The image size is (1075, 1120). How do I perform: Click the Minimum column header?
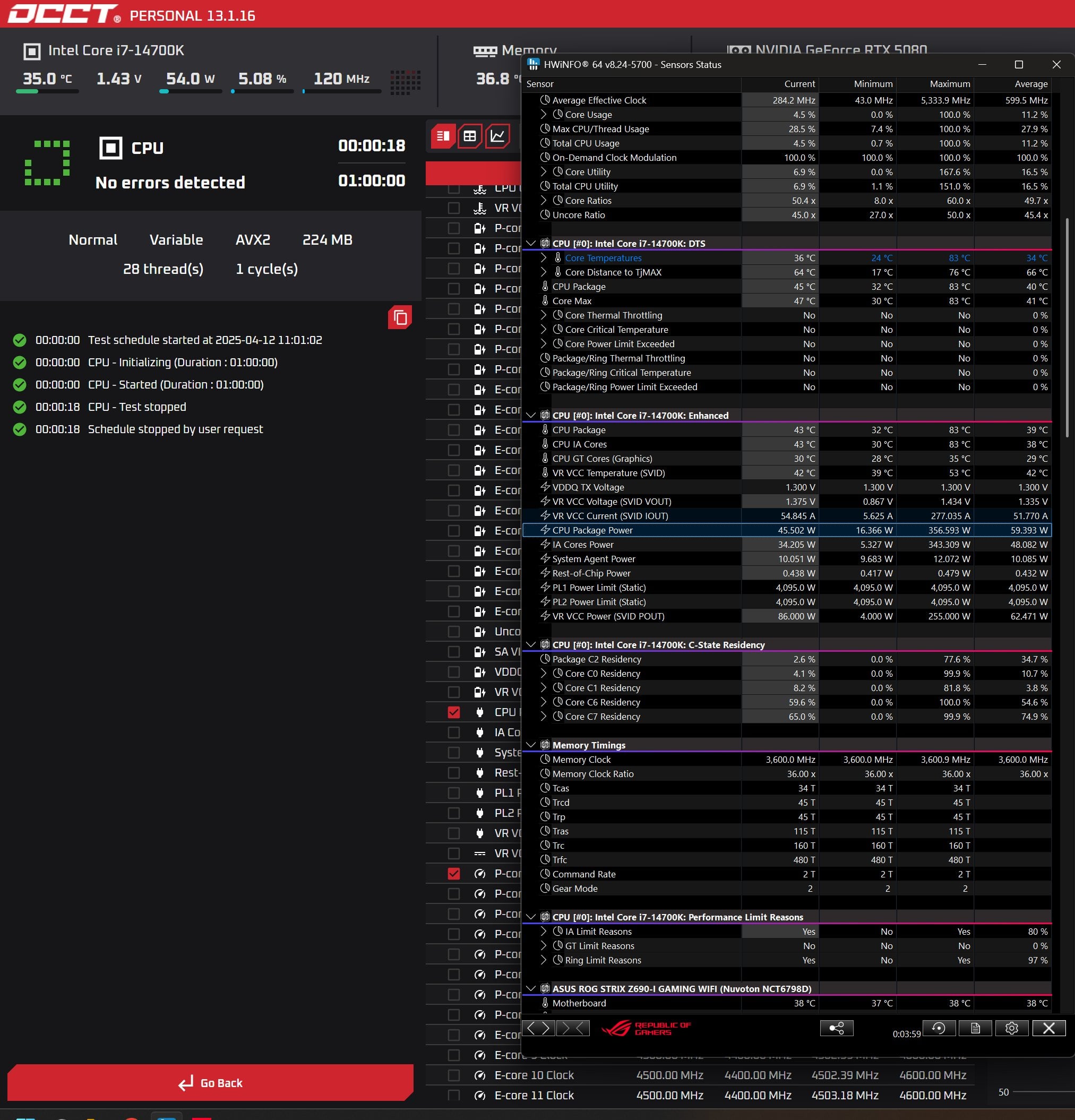point(857,84)
